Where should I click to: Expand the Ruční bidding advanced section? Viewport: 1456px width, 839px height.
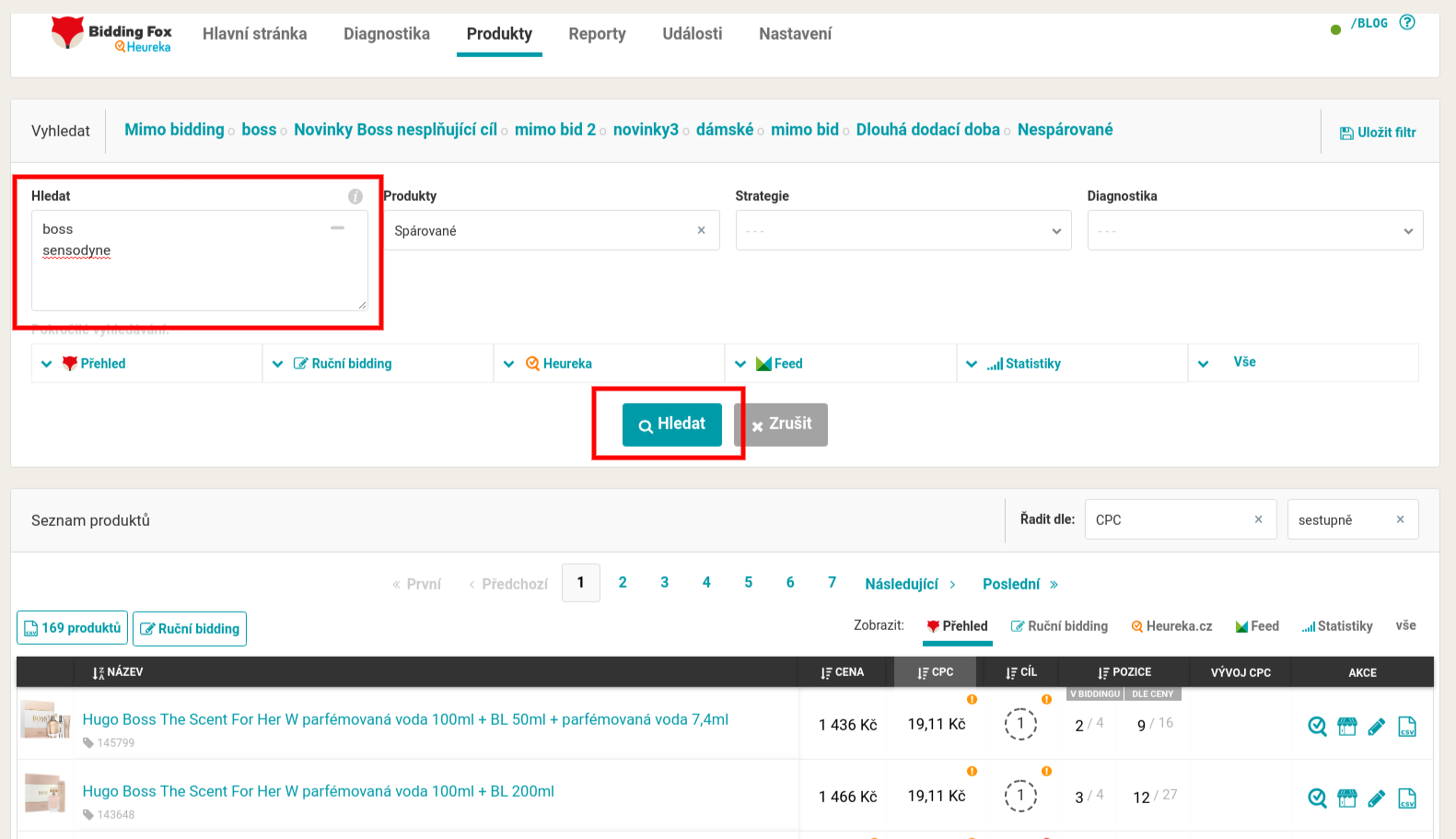tap(378, 363)
